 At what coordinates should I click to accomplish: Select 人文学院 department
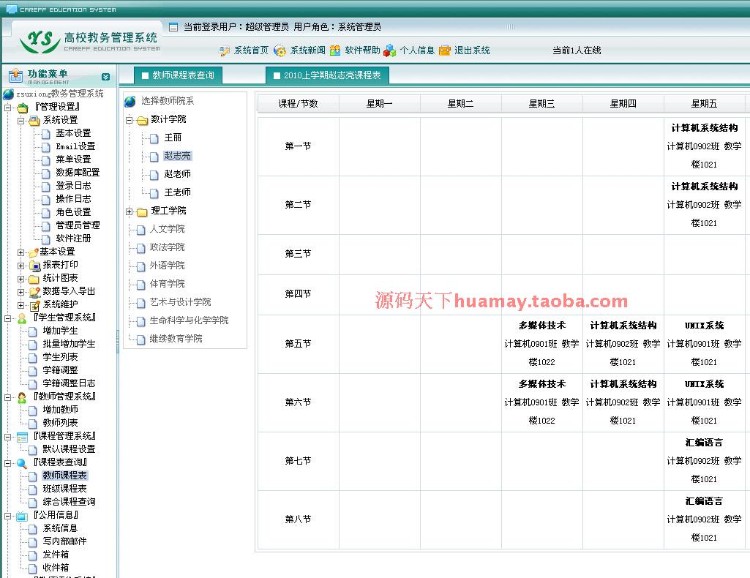click(x=167, y=229)
